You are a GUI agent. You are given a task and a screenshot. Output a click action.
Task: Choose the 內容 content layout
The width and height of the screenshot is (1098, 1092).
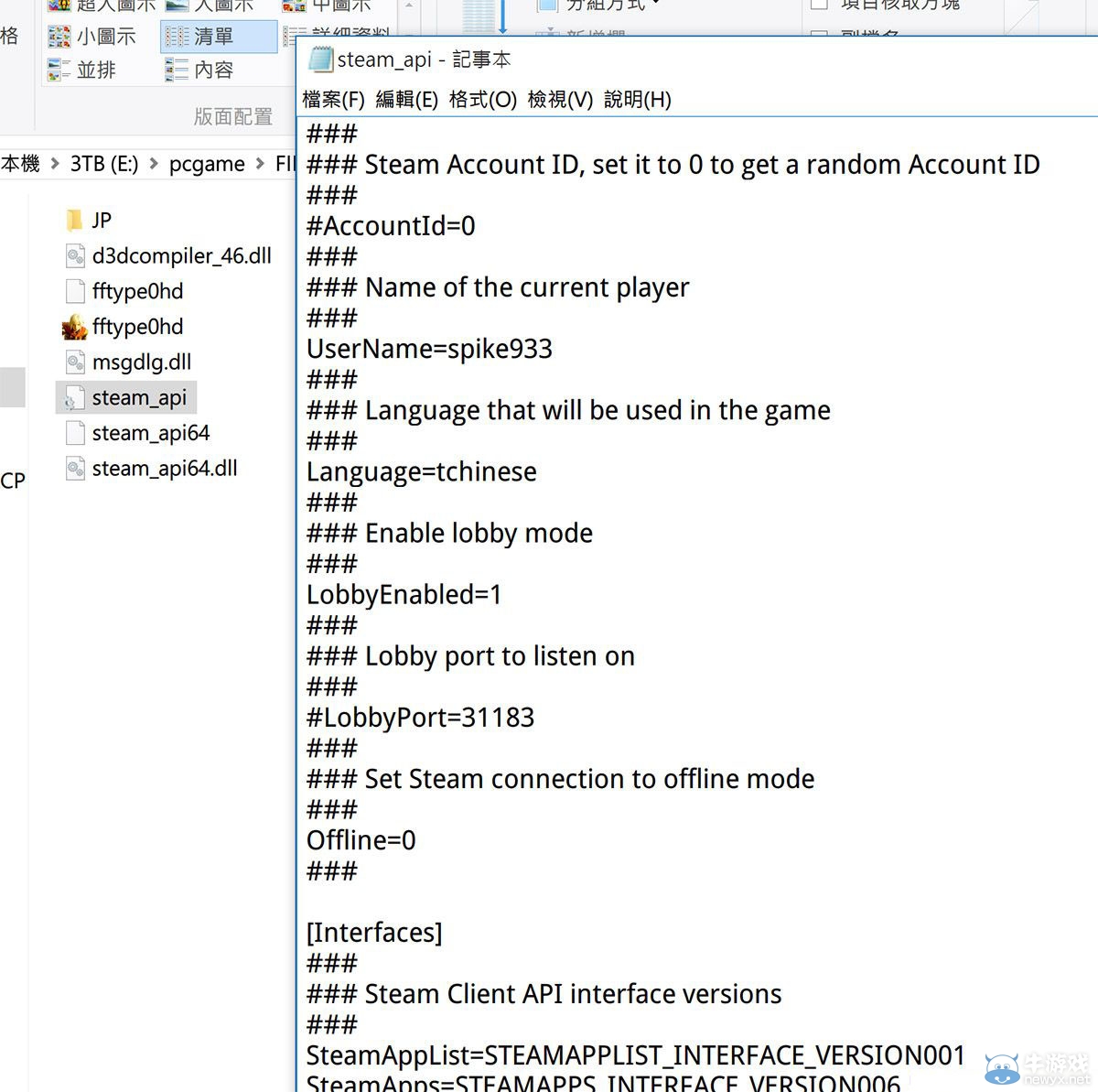tap(212, 70)
